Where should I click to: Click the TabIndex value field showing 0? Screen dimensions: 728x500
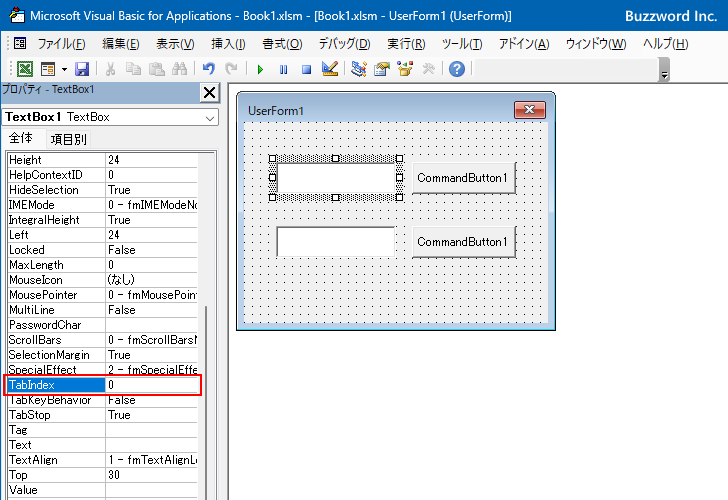point(152,385)
